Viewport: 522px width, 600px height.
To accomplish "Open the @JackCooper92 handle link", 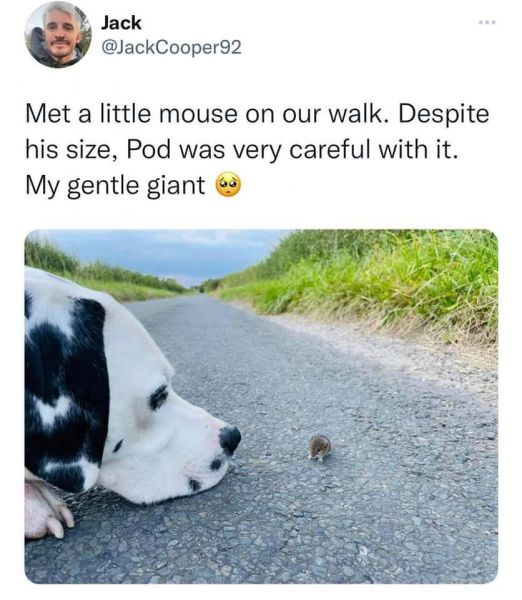I will (x=171, y=47).
